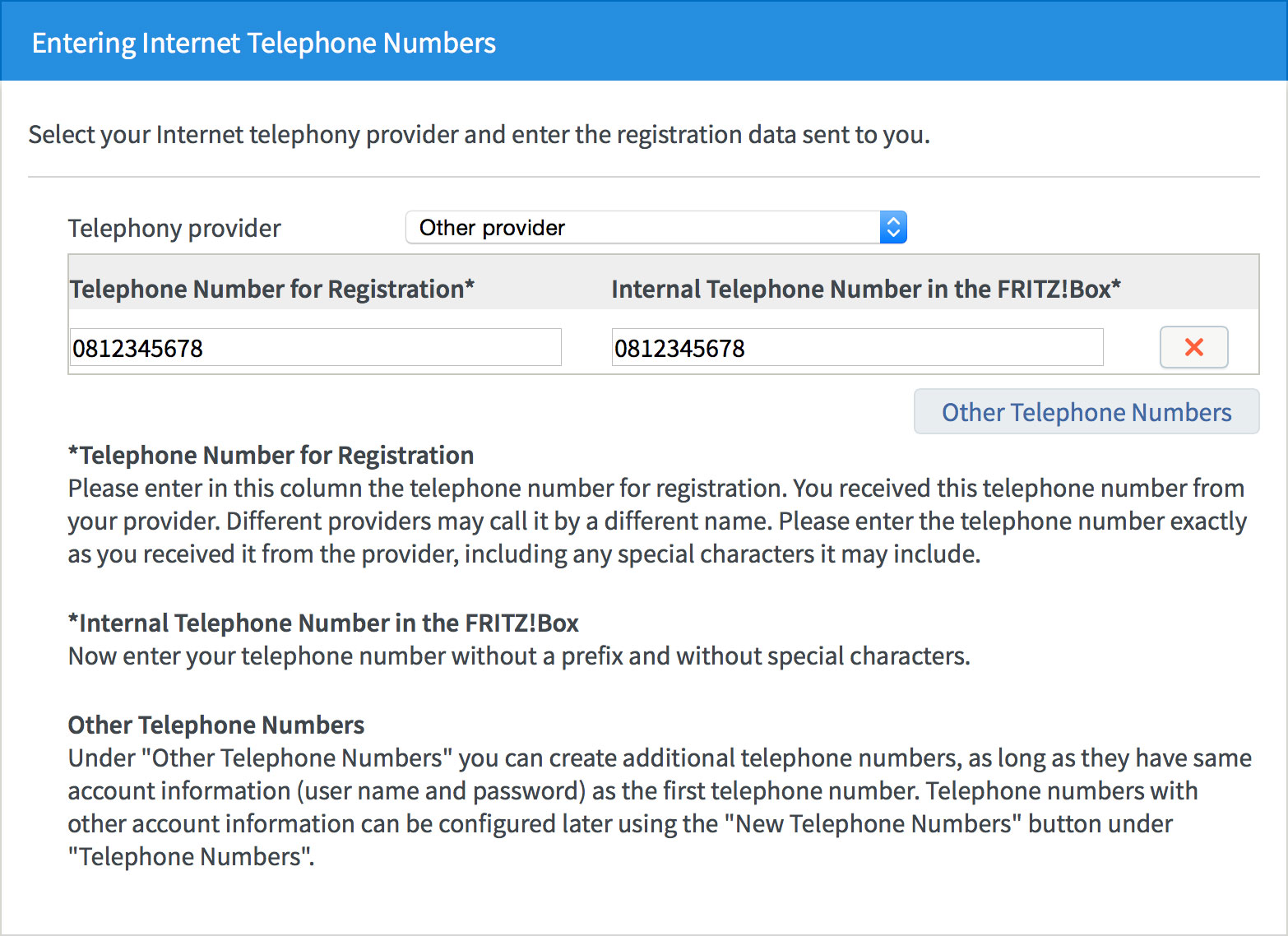
Task: Click the Telephone Number for Registration field
Action: click(315, 347)
